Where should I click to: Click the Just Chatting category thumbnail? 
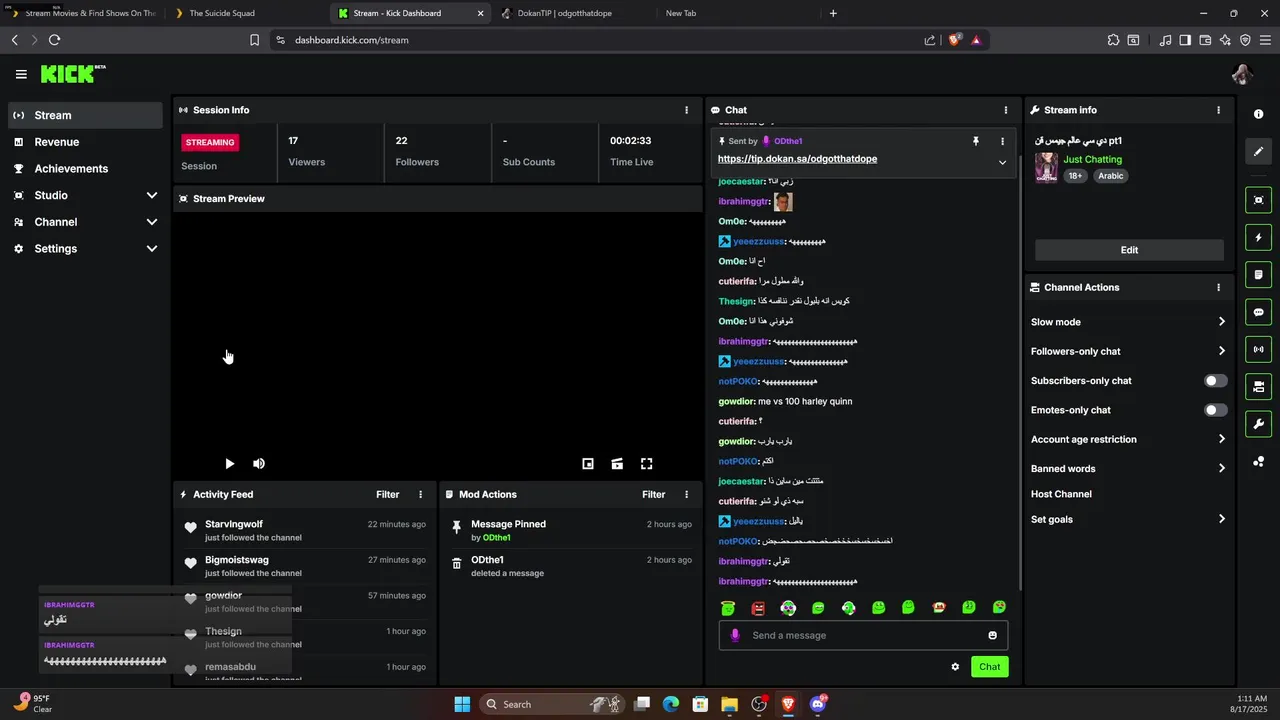click(x=1046, y=168)
